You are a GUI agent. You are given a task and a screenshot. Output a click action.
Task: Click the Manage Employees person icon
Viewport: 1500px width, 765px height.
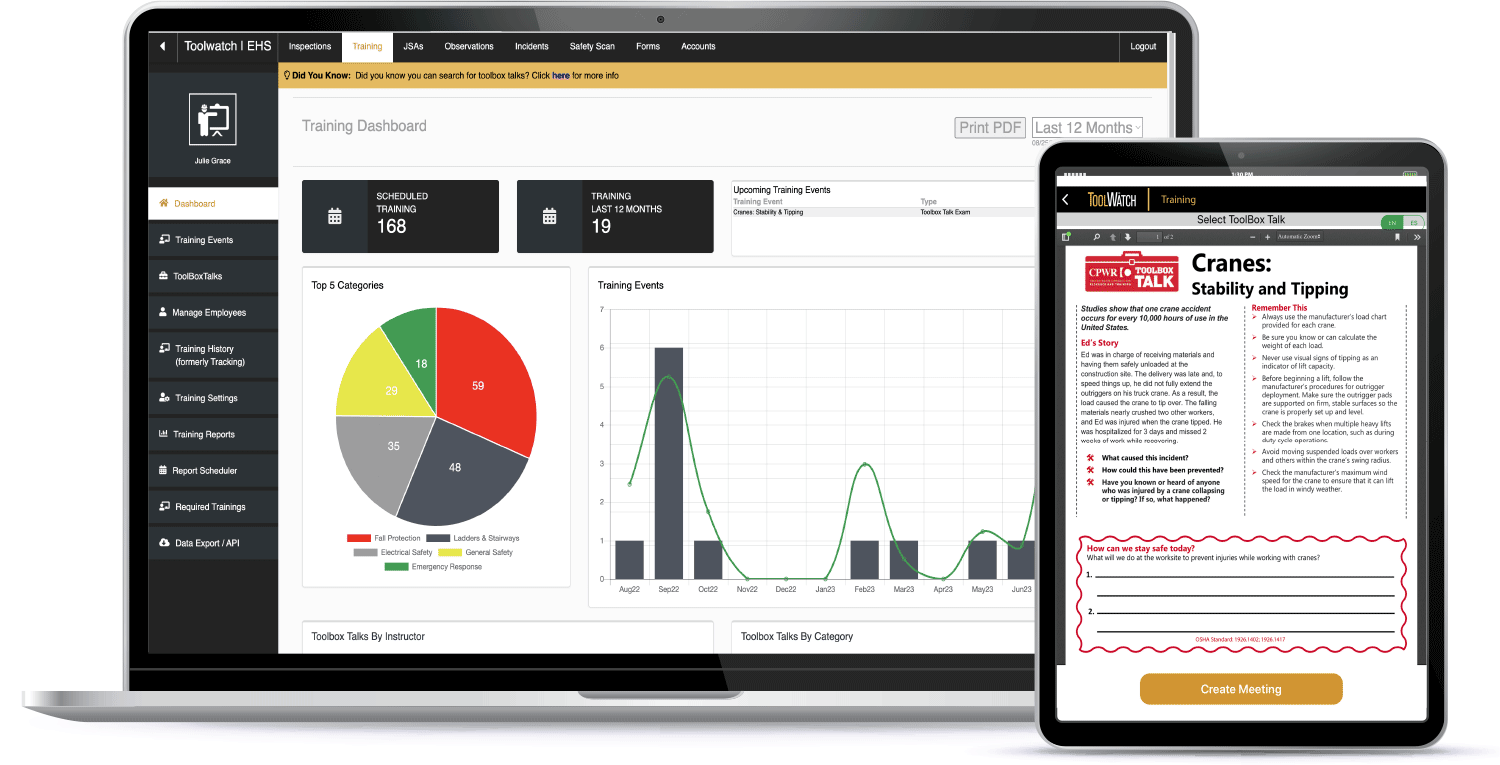coord(163,312)
